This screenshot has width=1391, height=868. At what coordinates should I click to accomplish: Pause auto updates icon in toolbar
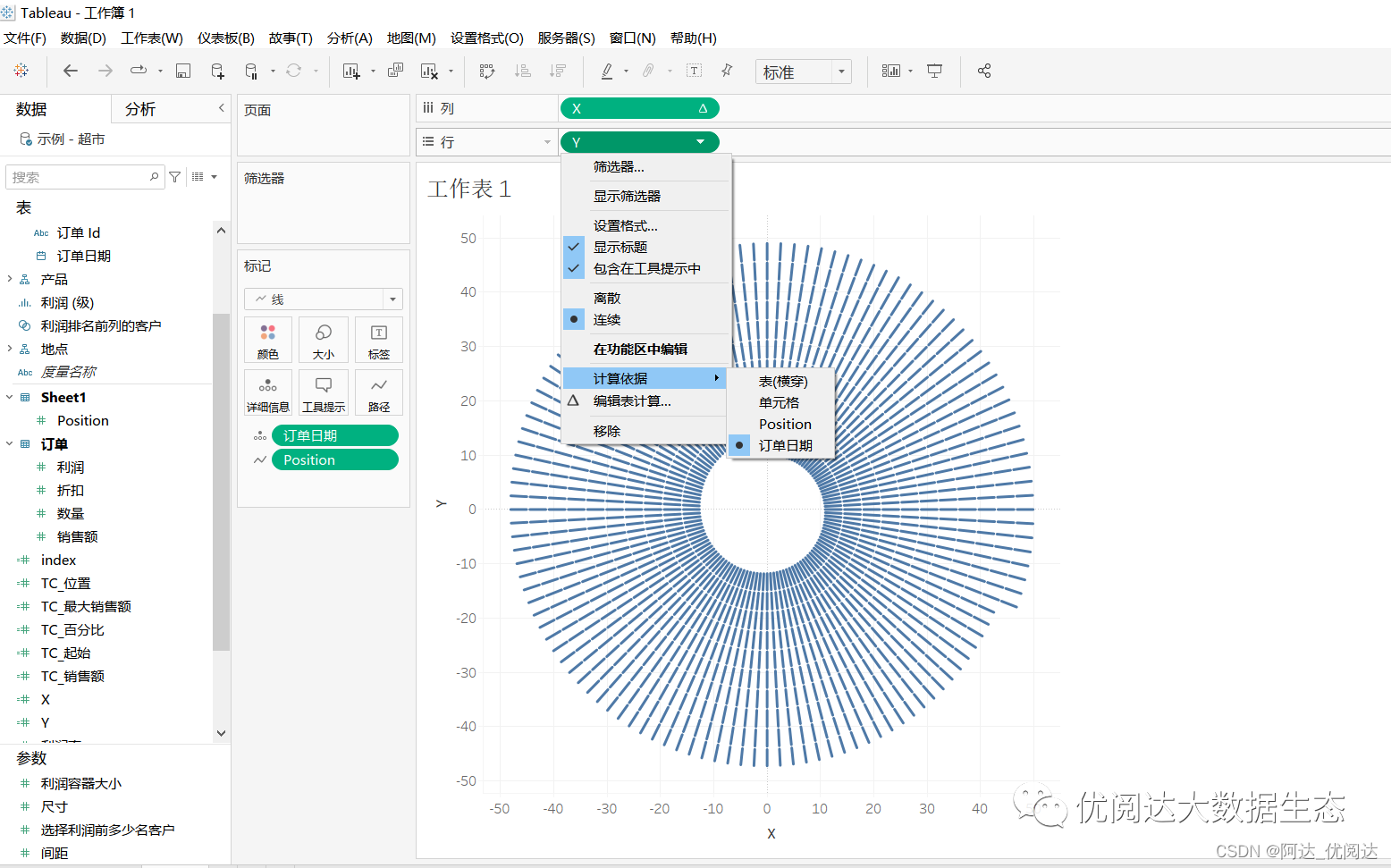coord(251,71)
